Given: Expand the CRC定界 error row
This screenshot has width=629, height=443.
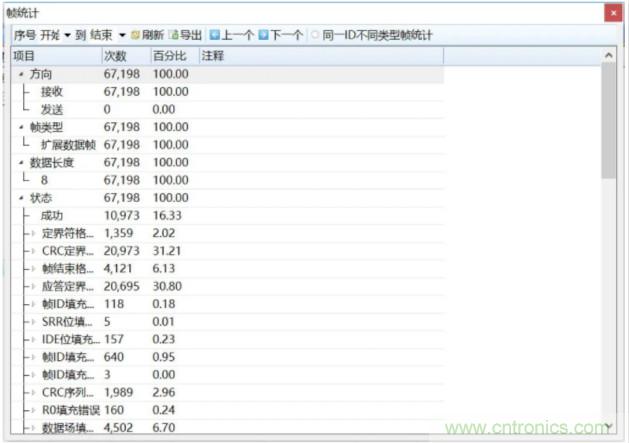Looking at the screenshot, I should click(x=32, y=251).
